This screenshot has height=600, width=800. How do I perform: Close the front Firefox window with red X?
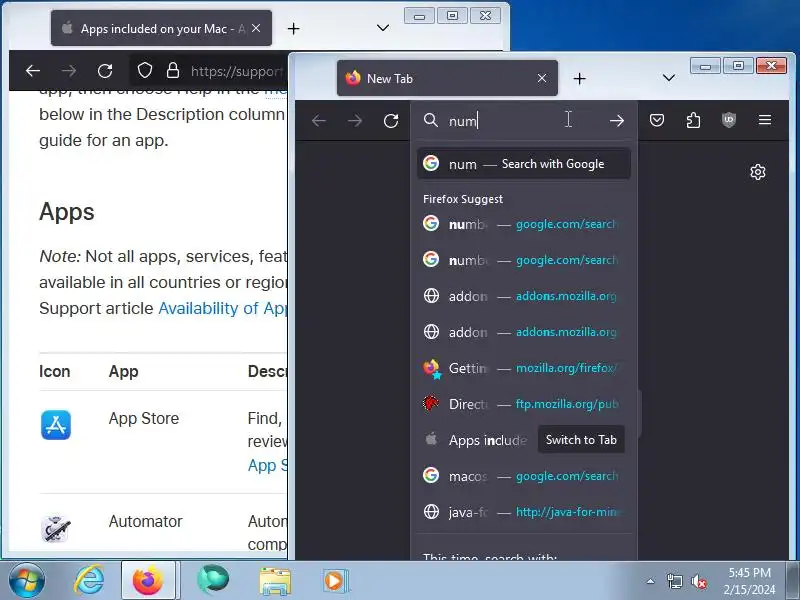[771, 66]
